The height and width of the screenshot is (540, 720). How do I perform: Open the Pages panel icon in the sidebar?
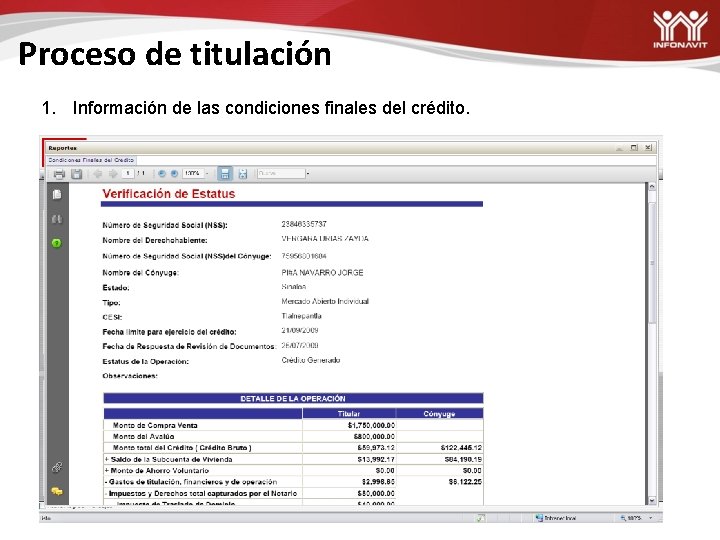[x=57, y=195]
